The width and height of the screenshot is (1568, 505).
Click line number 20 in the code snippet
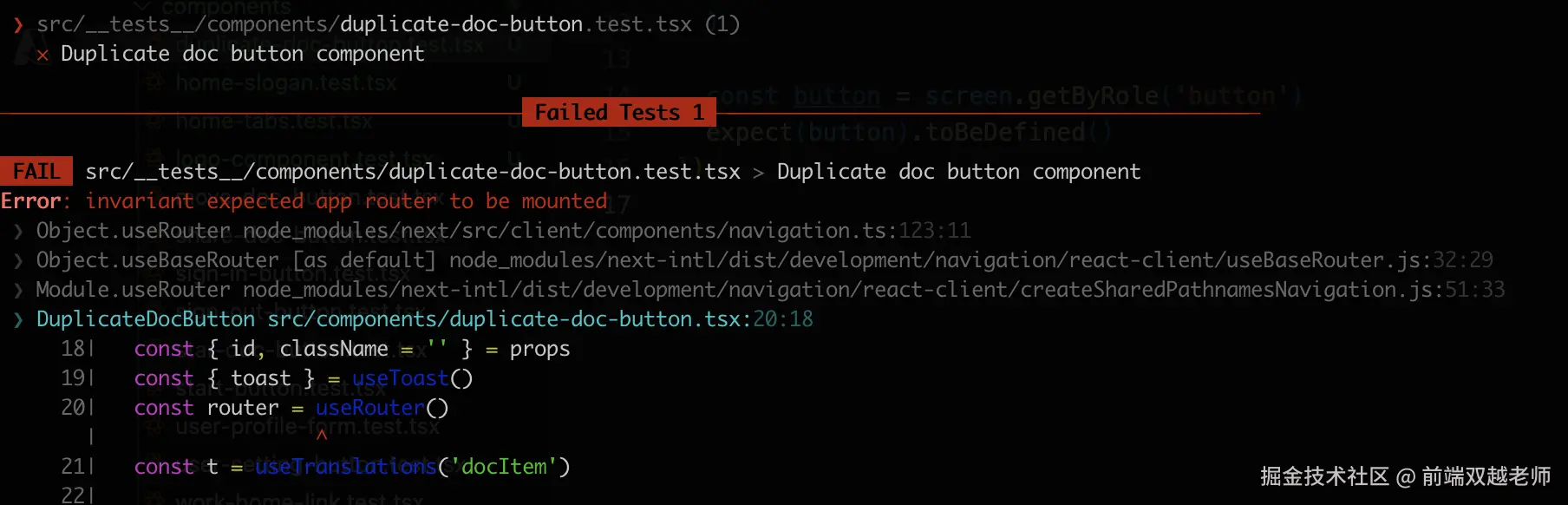point(72,408)
